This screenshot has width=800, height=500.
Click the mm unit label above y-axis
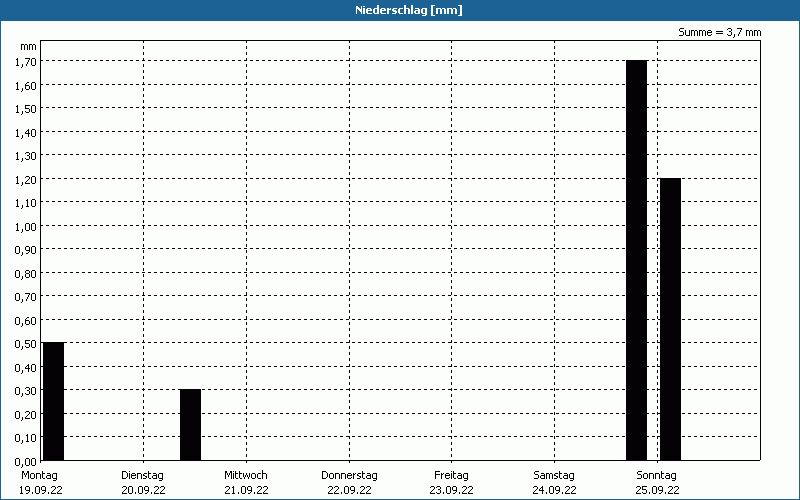[x=29, y=46]
